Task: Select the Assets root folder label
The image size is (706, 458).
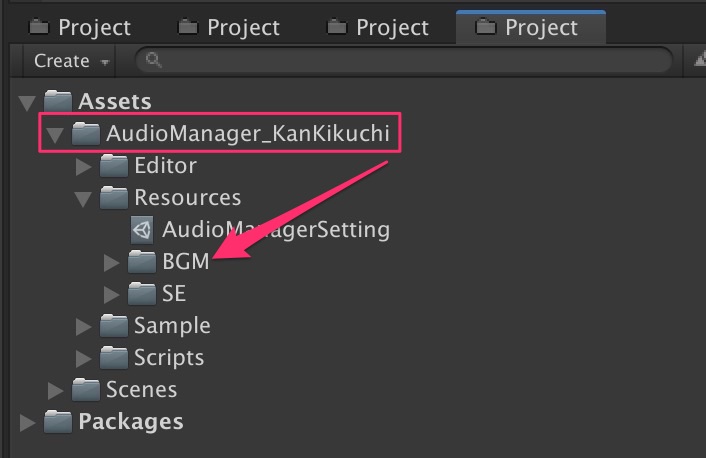Action: point(115,101)
